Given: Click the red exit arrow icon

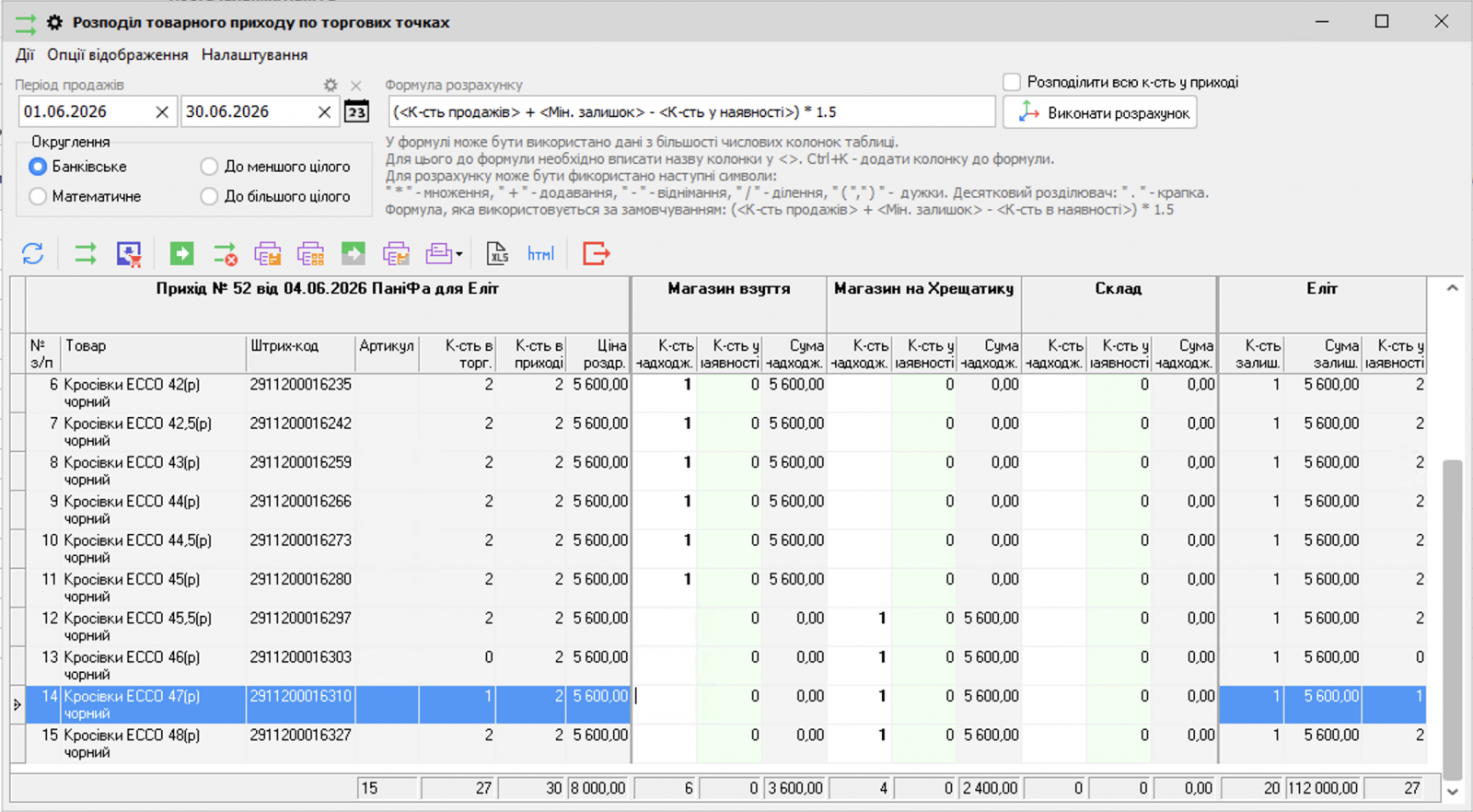Looking at the screenshot, I should tap(597, 253).
